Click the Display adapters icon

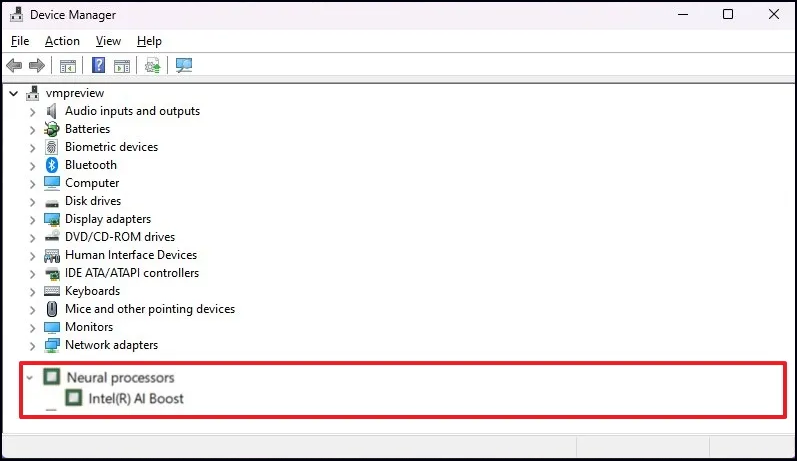coord(52,219)
